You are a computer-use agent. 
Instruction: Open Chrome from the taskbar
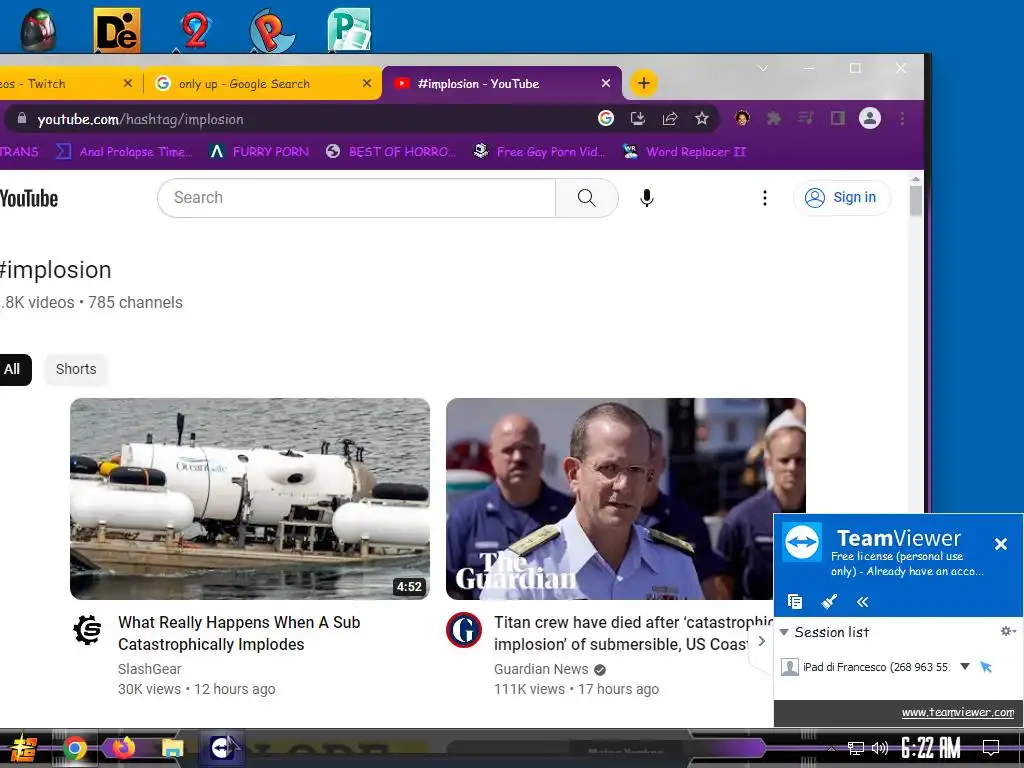[x=75, y=748]
